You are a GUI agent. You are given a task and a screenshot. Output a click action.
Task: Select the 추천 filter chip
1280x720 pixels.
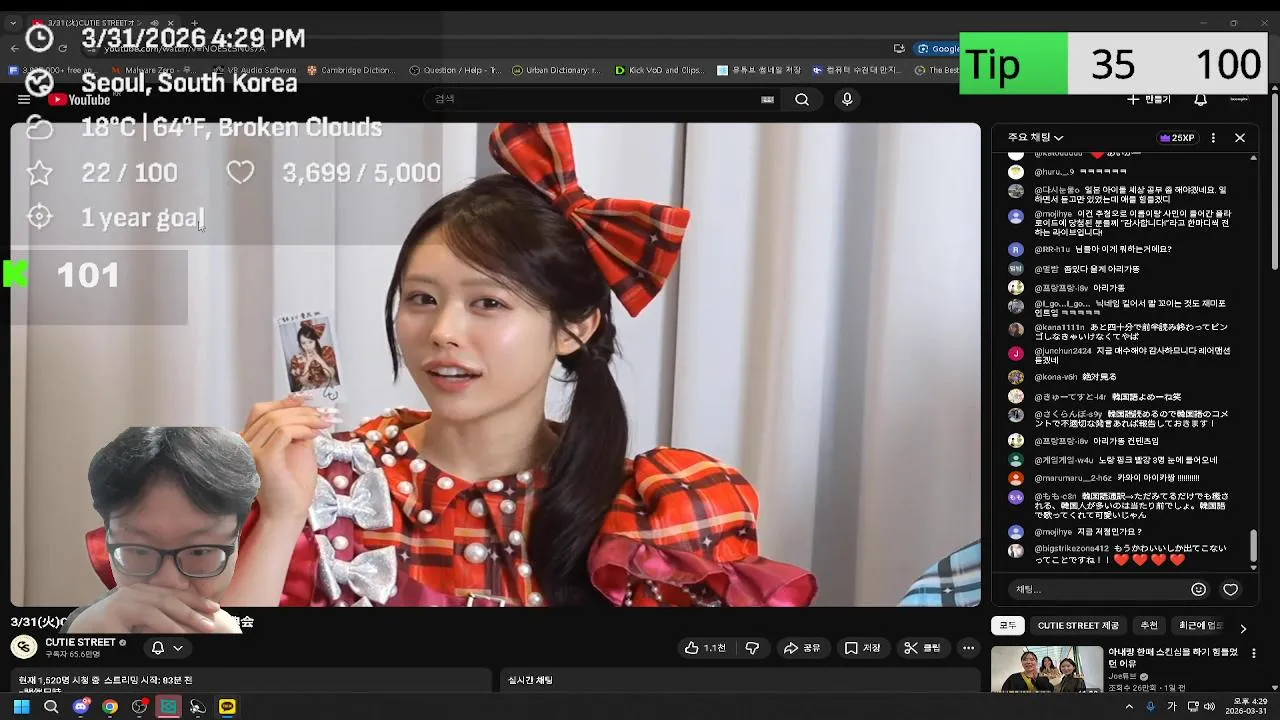click(1149, 625)
